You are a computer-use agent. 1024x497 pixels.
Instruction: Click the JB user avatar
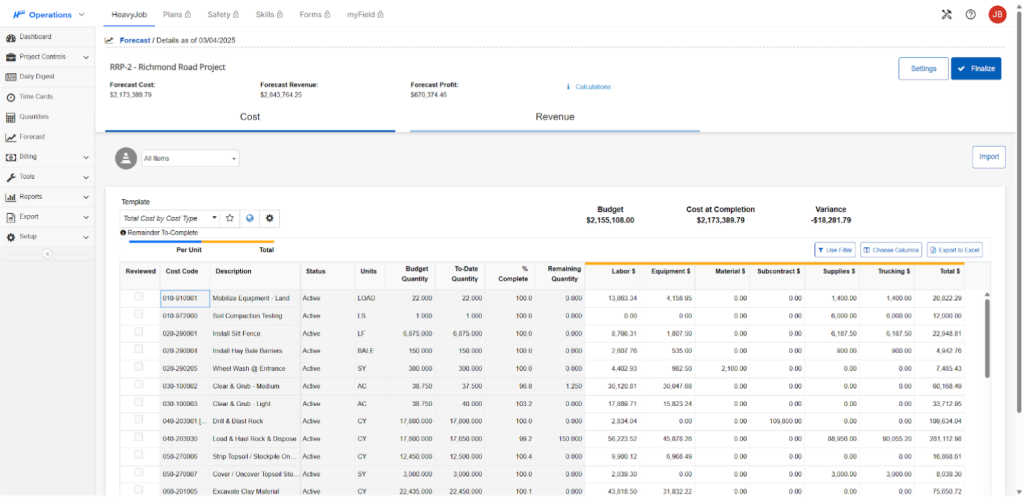(996, 14)
